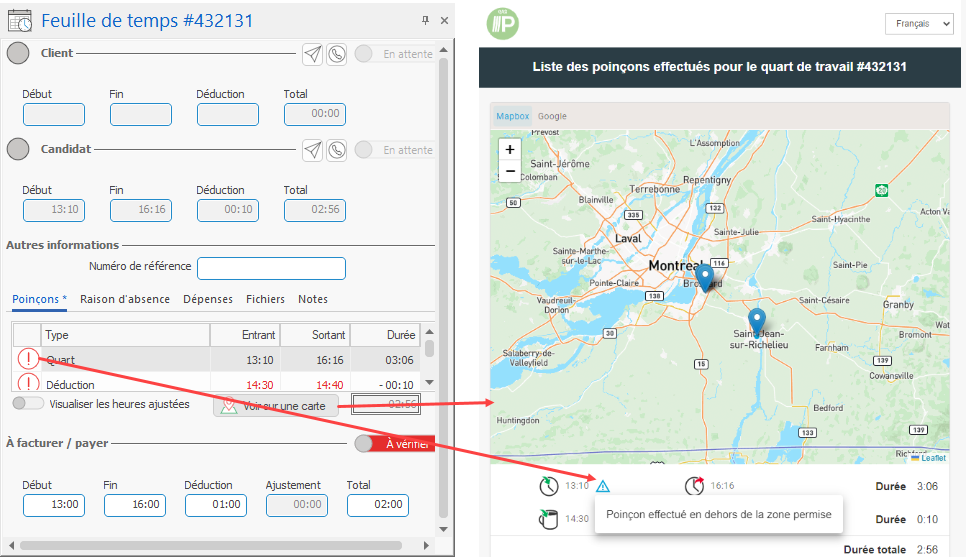Click the phone icon in Candidat row
The image size is (966, 557).
click(337, 150)
